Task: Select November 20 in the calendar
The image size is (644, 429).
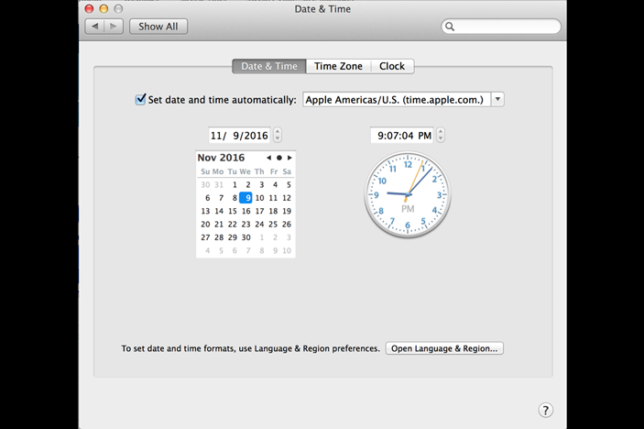Action: pos(205,224)
